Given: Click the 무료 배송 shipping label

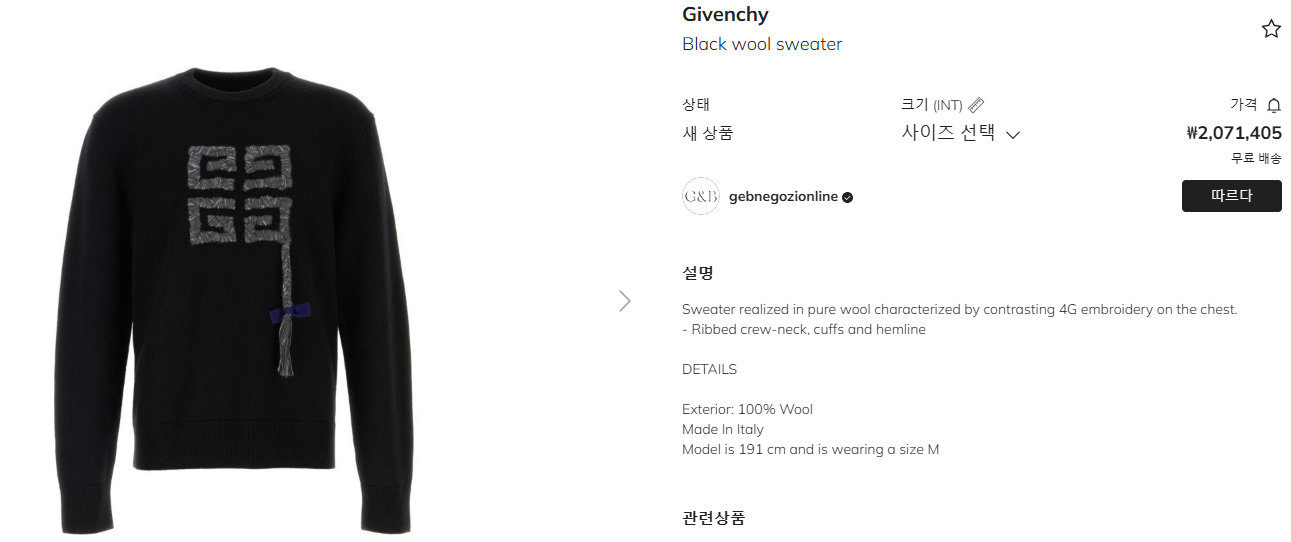Looking at the screenshot, I should [x=1256, y=158].
